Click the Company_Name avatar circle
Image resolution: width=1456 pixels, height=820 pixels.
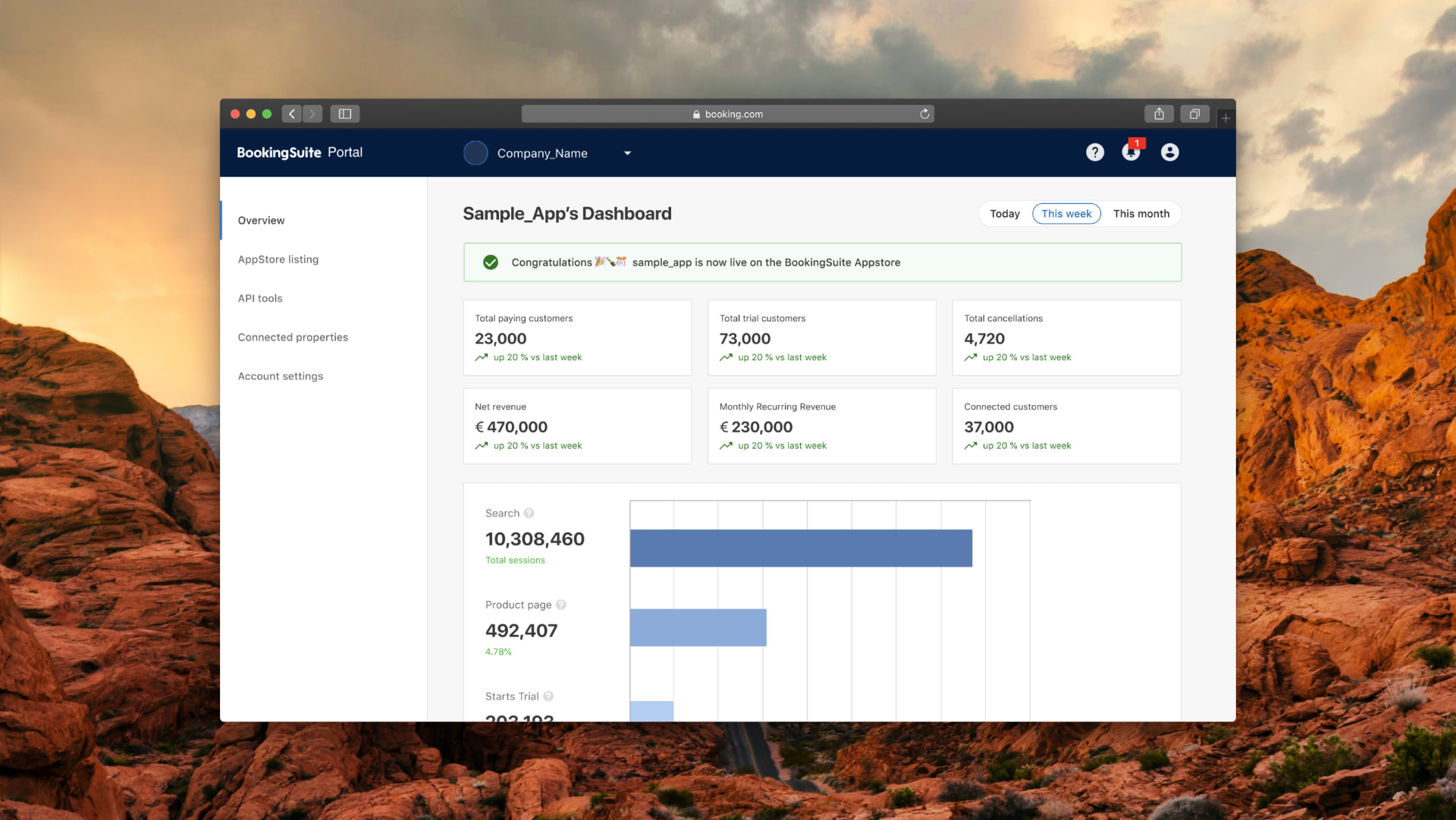(475, 152)
